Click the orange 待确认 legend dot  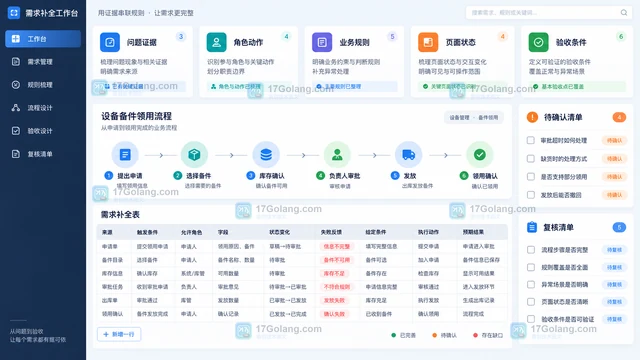[434, 335]
